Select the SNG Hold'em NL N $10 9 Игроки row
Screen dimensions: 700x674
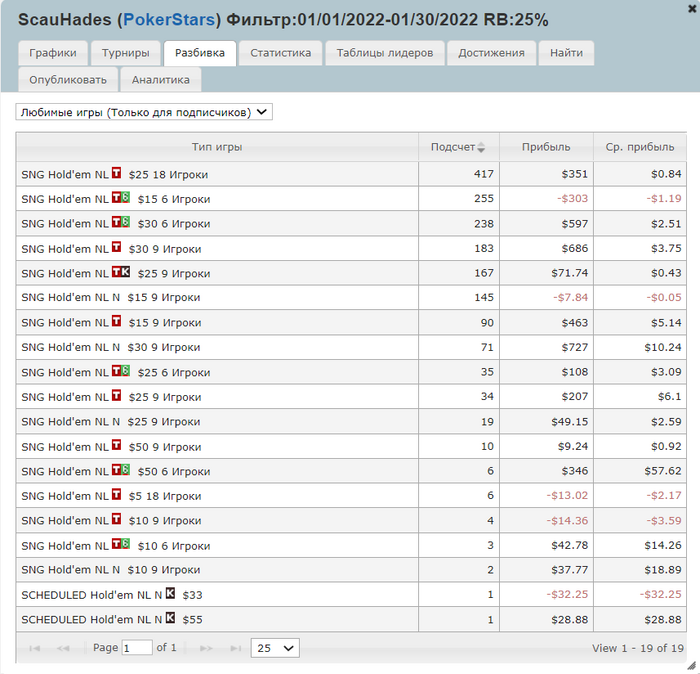pyautogui.click(x=351, y=570)
